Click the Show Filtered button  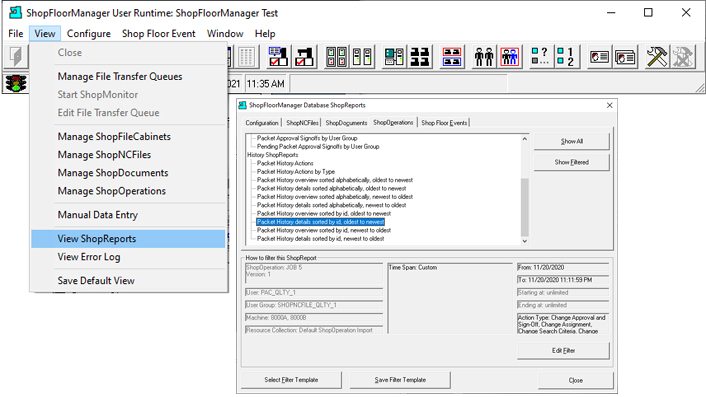[571, 162]
